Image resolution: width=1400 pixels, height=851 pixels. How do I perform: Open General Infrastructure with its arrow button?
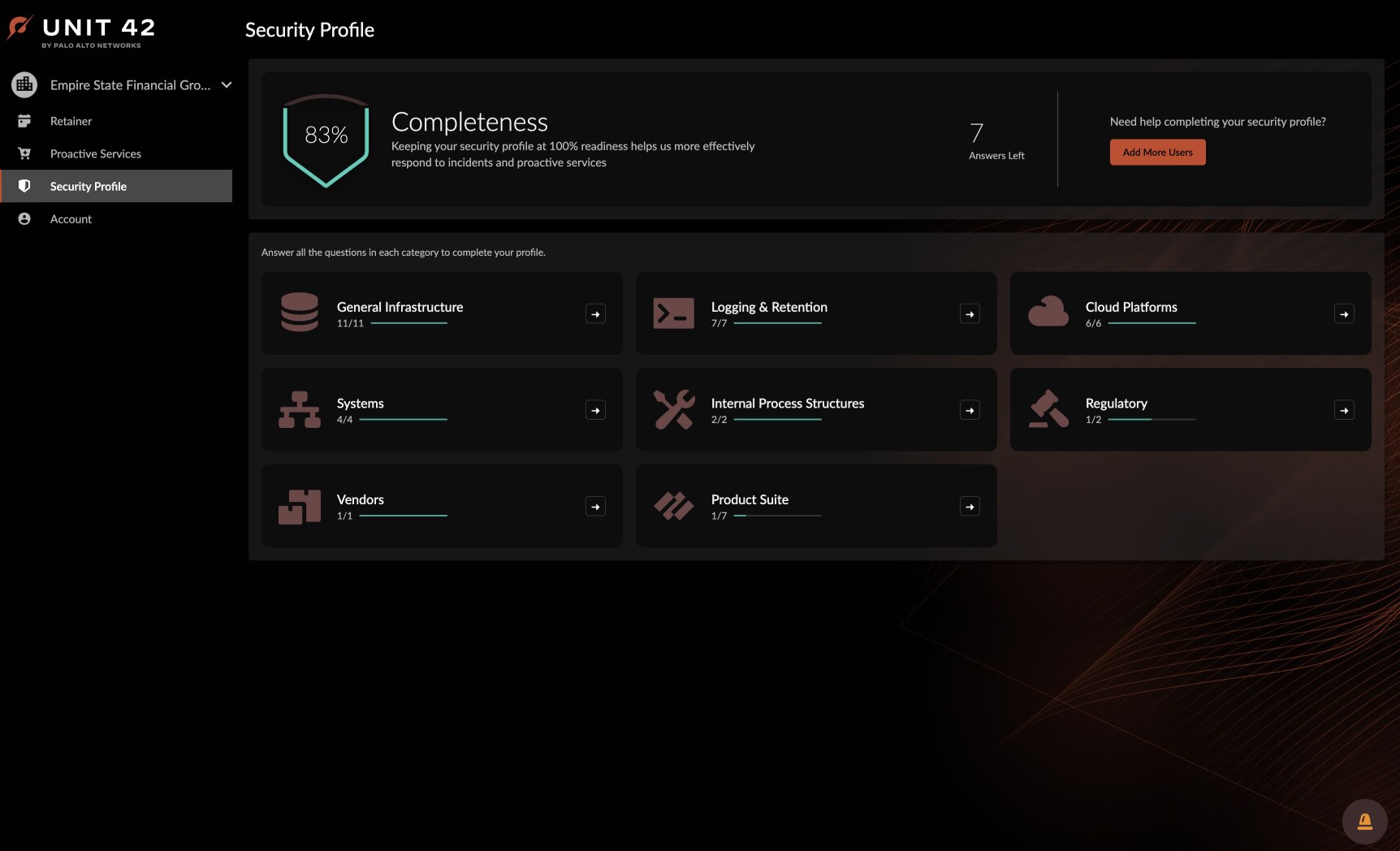point(595,314)
